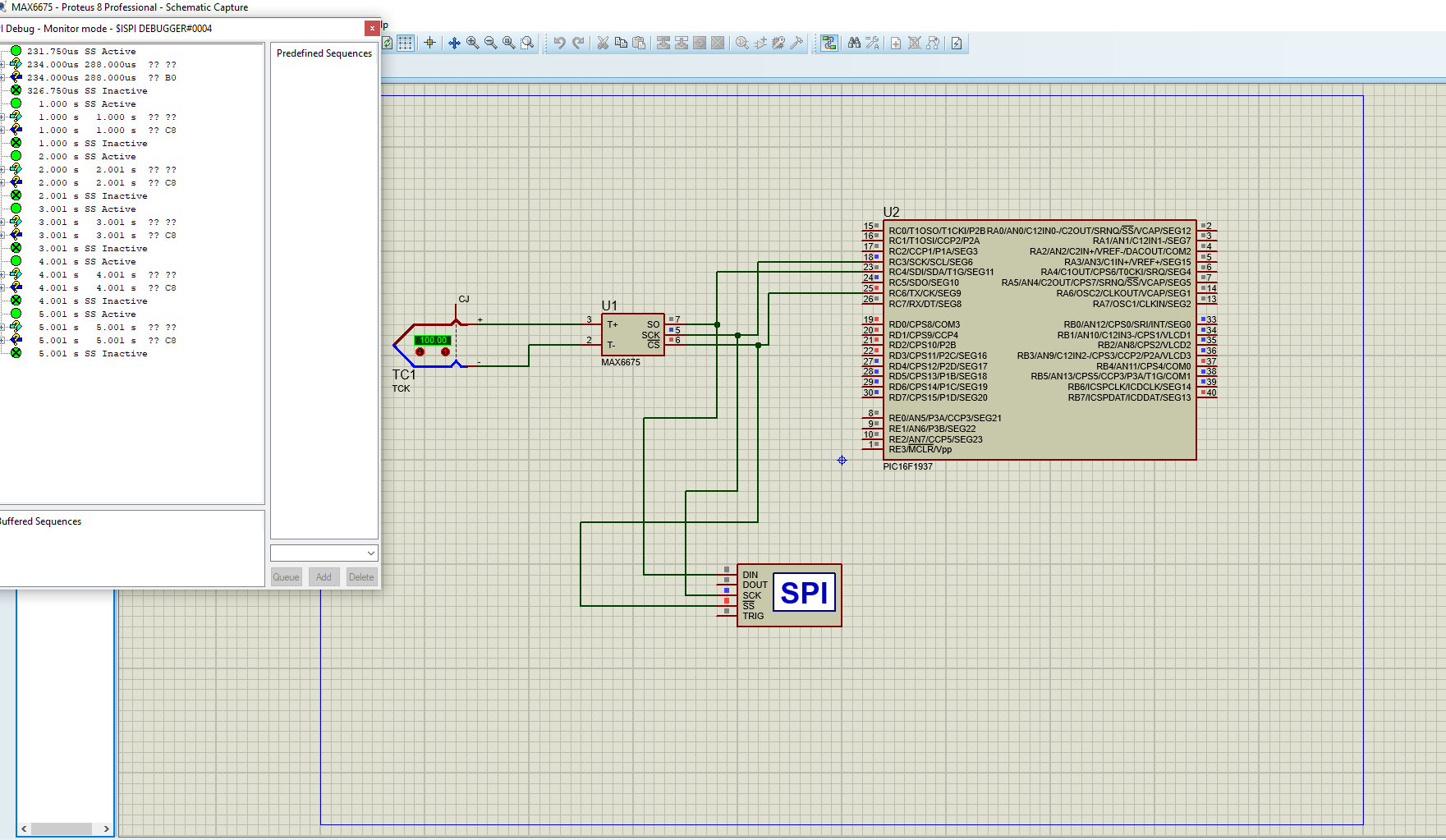Screen dimensions: 1446x840
Task: Click the thermocouple 100.00 temperature display
Action: [x=433, y=340]
